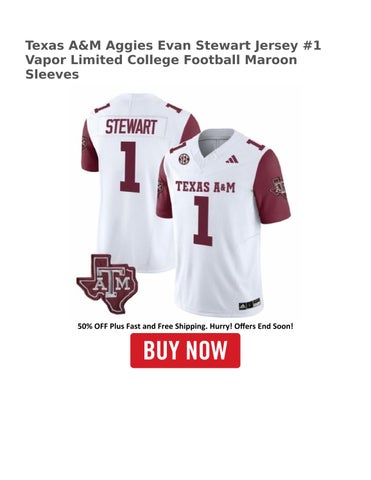This screenshot has height=480, width=371.
Task: Click the Texas-shaped ATM logo patch
Action: click(107, 284)
